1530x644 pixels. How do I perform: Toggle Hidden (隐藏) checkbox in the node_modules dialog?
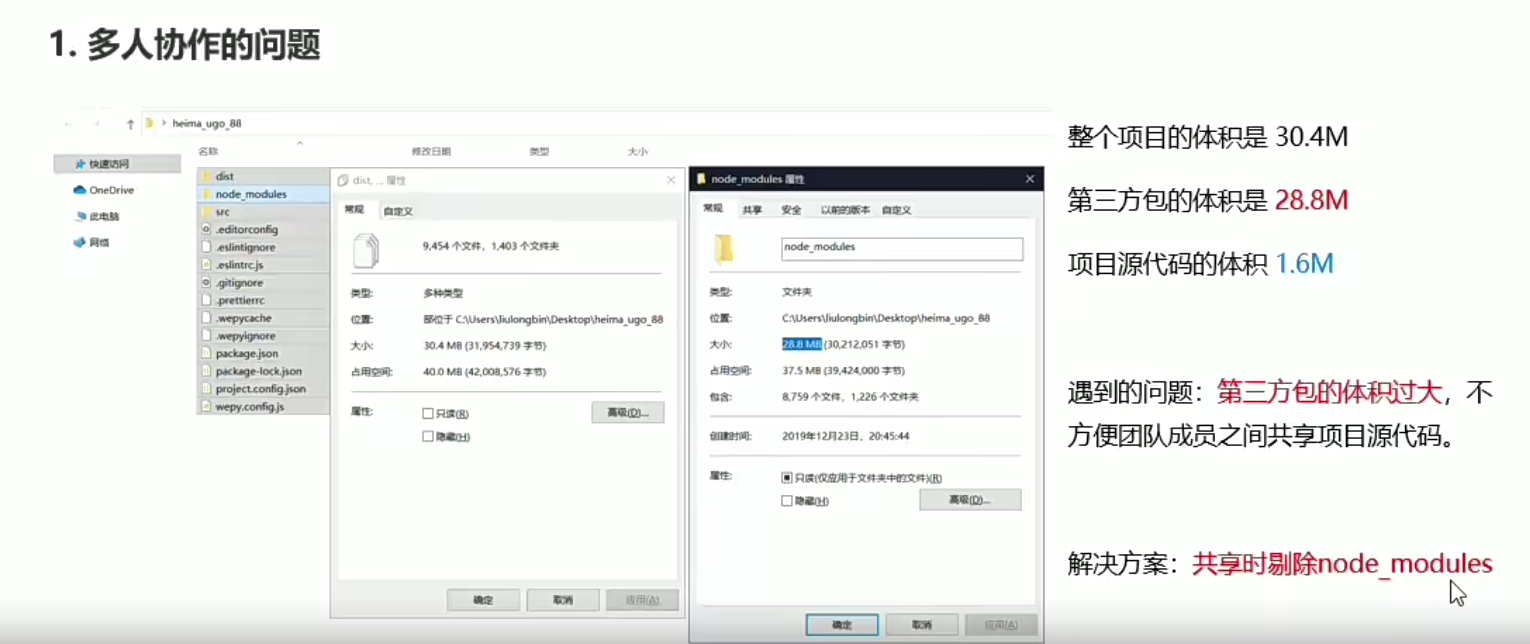tap(786, 500)
